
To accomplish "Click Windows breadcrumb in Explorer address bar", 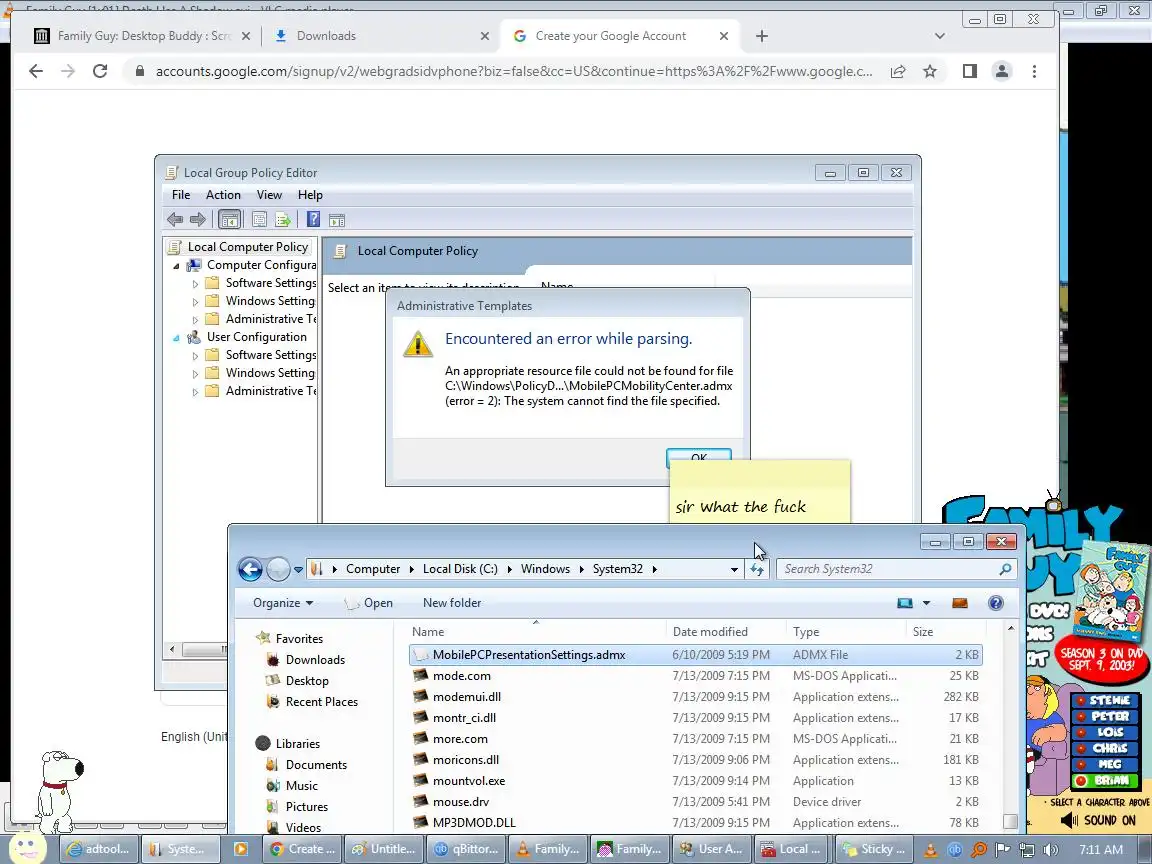I will [x=545, y=569].
